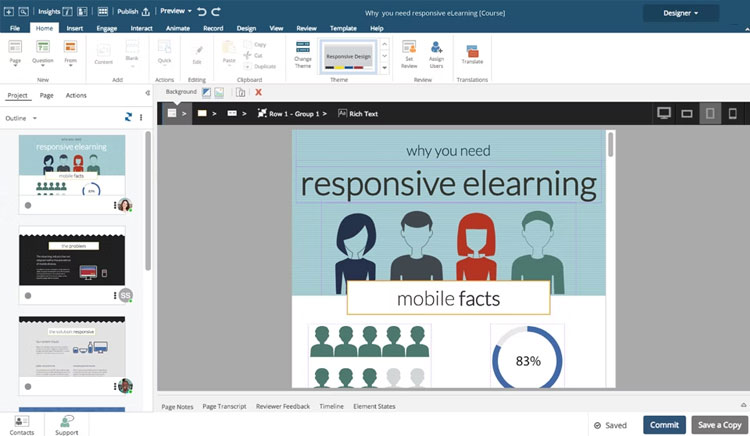Click the SS user avatar on second page
The width and height of the screenshot is (750, 436).
point(125,295)
